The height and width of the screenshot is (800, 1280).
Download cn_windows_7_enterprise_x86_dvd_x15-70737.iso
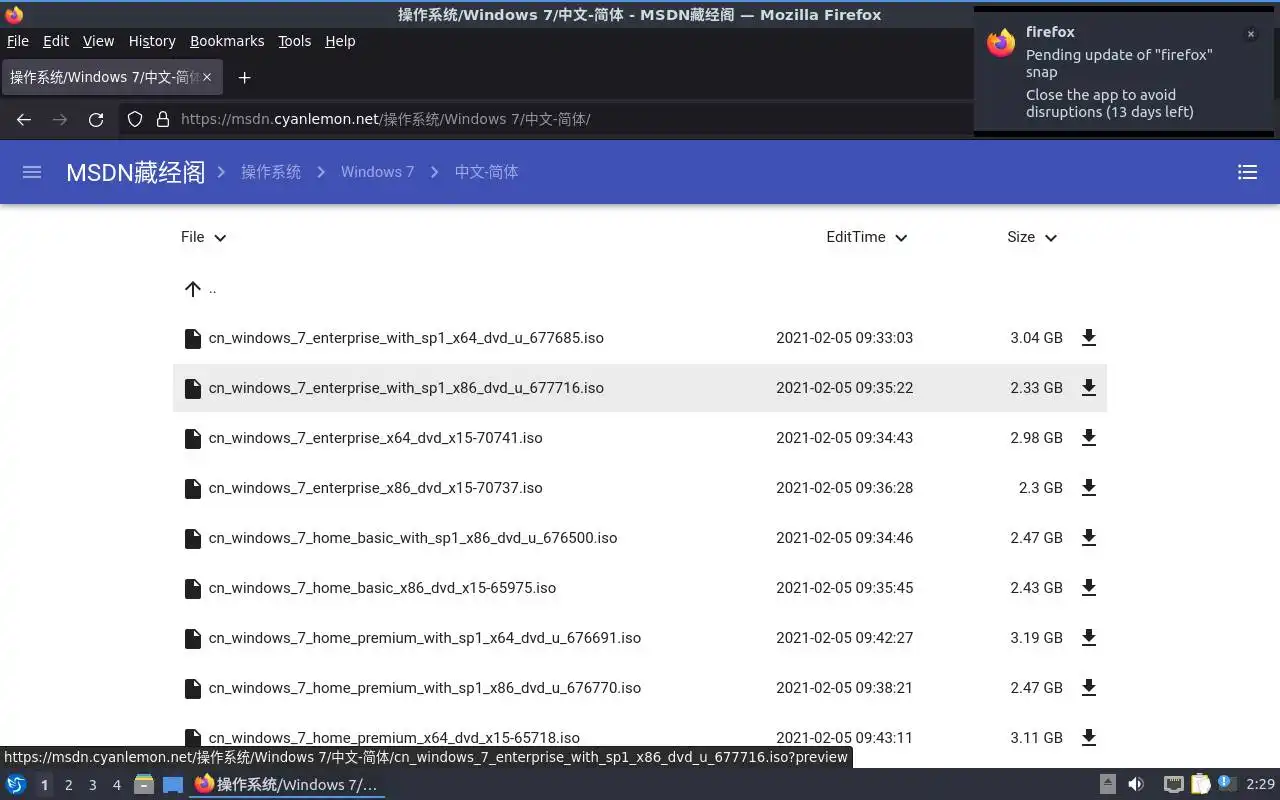tap(1089, 488)
